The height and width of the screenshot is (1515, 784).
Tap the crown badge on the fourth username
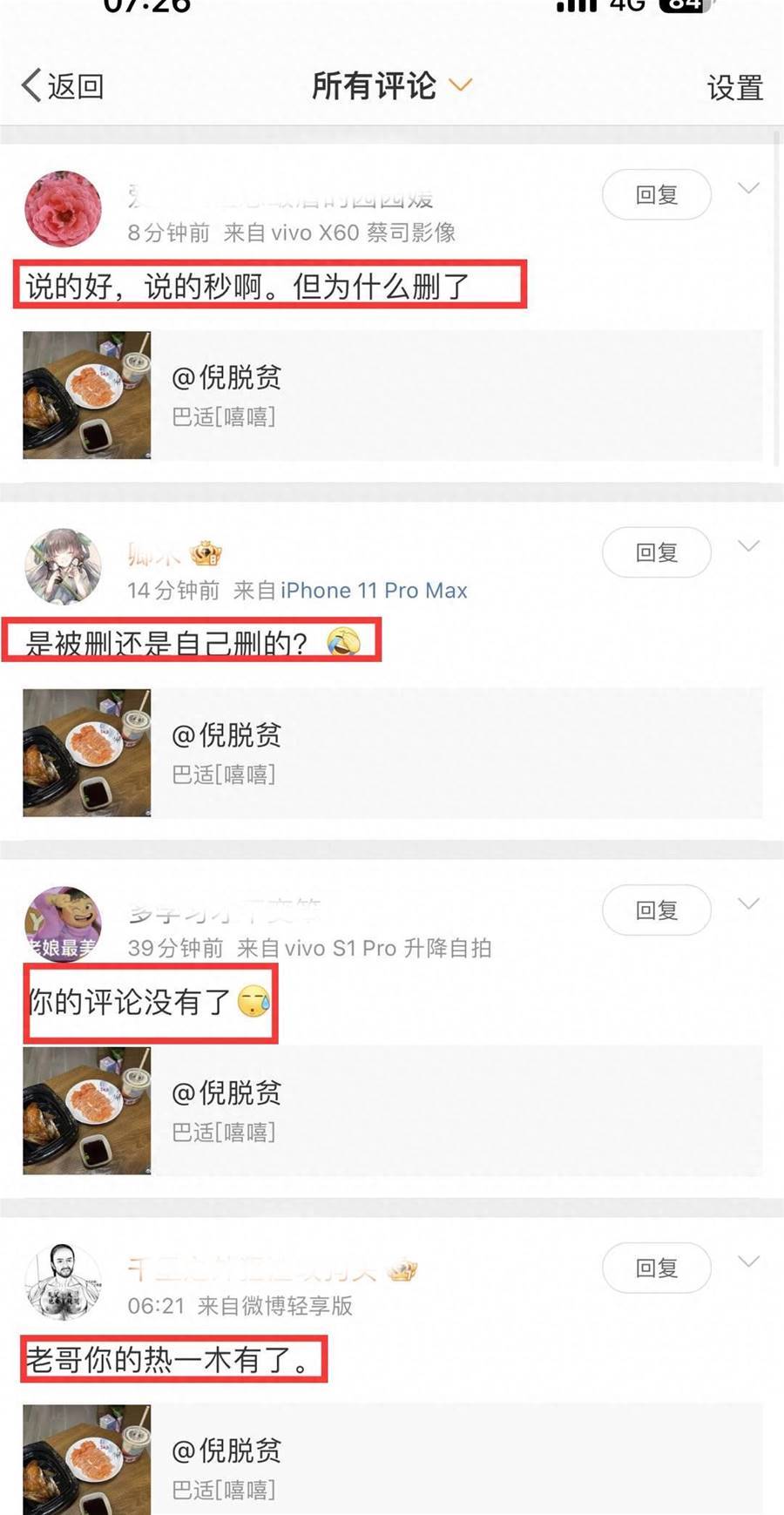[402, 1271]
